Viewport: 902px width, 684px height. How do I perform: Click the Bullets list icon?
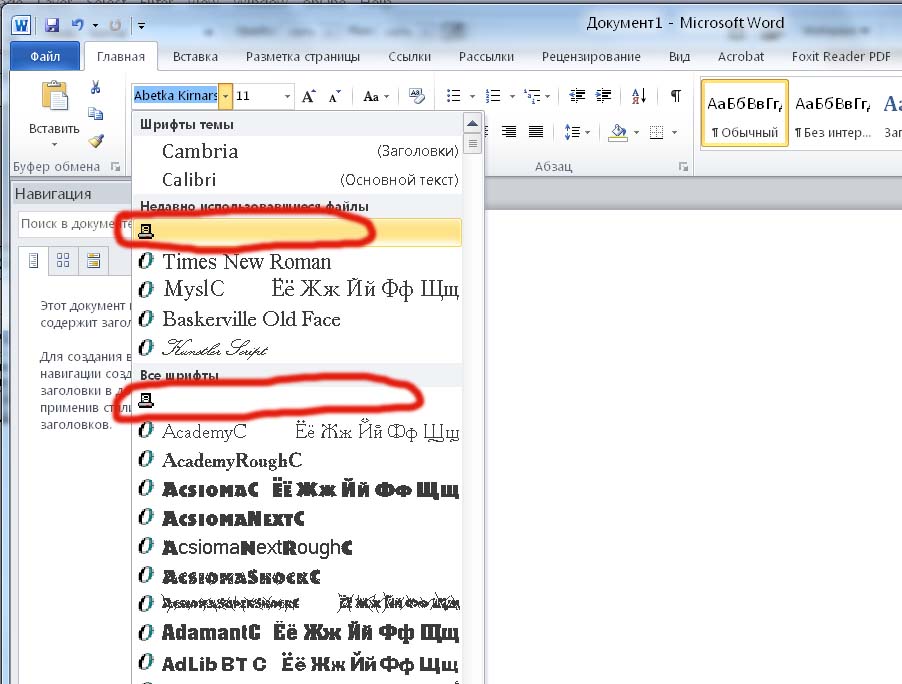tap(454, 95)
